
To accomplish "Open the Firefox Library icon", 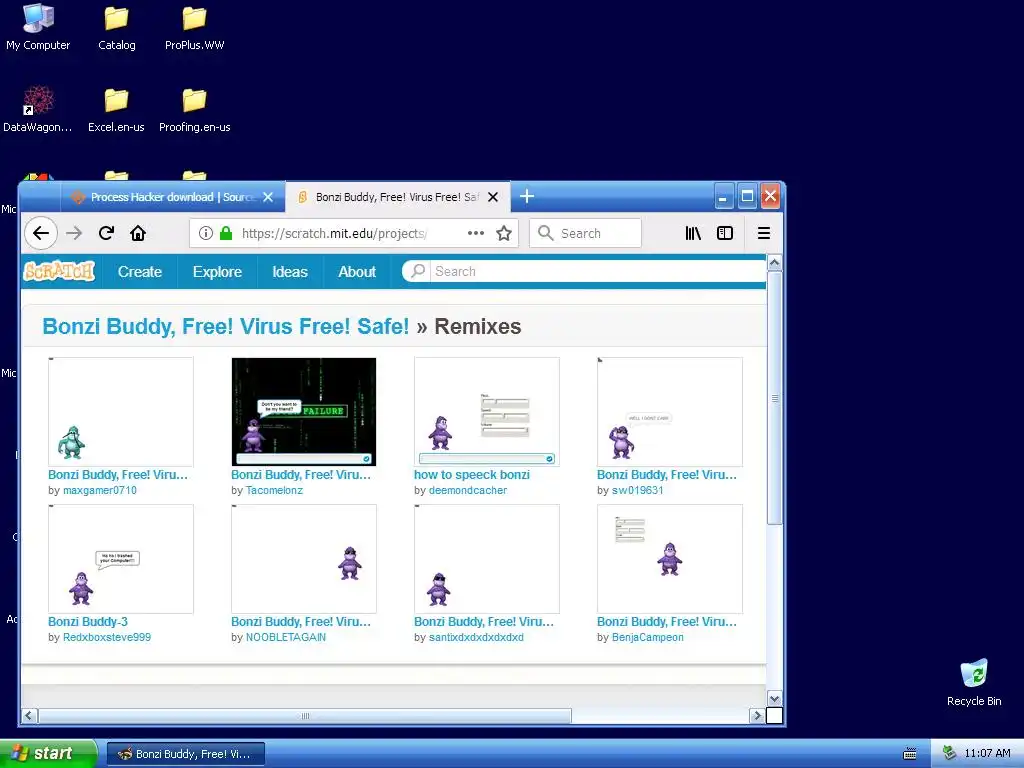I will tap(693, 233).
